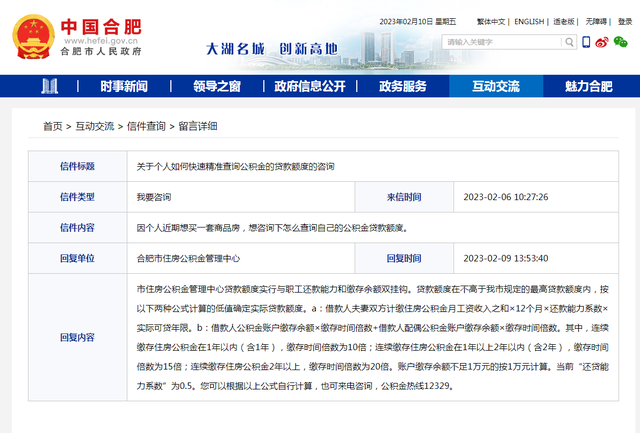
Task: Click the 我要咨询 value cell
Action: point(241,197)
